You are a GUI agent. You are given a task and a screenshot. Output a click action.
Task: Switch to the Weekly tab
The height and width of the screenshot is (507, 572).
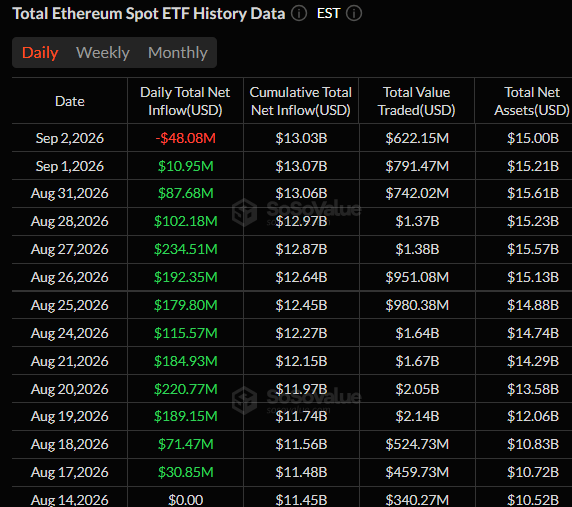103,53
